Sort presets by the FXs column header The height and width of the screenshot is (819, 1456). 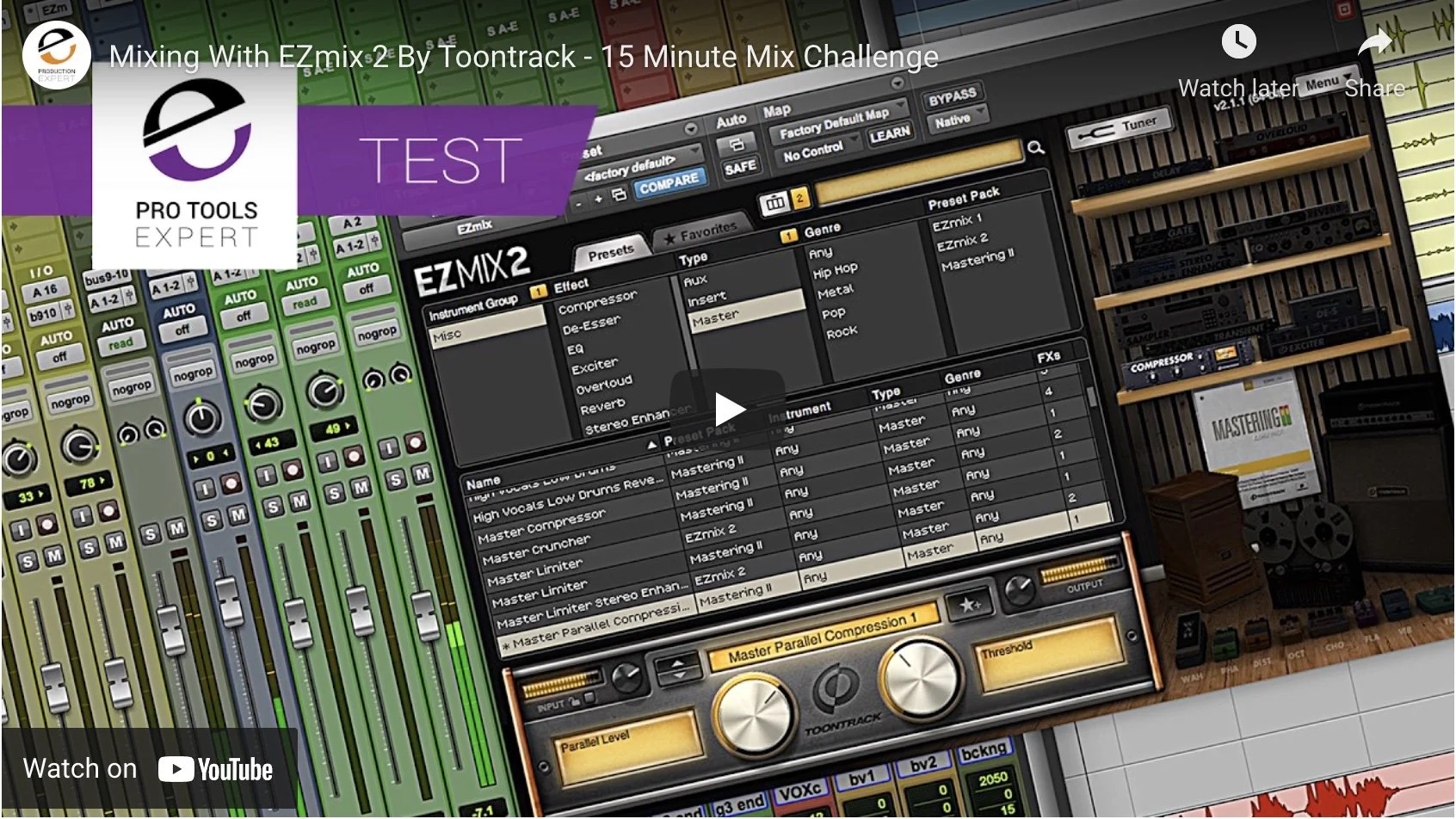click(x=1048, y=357)
